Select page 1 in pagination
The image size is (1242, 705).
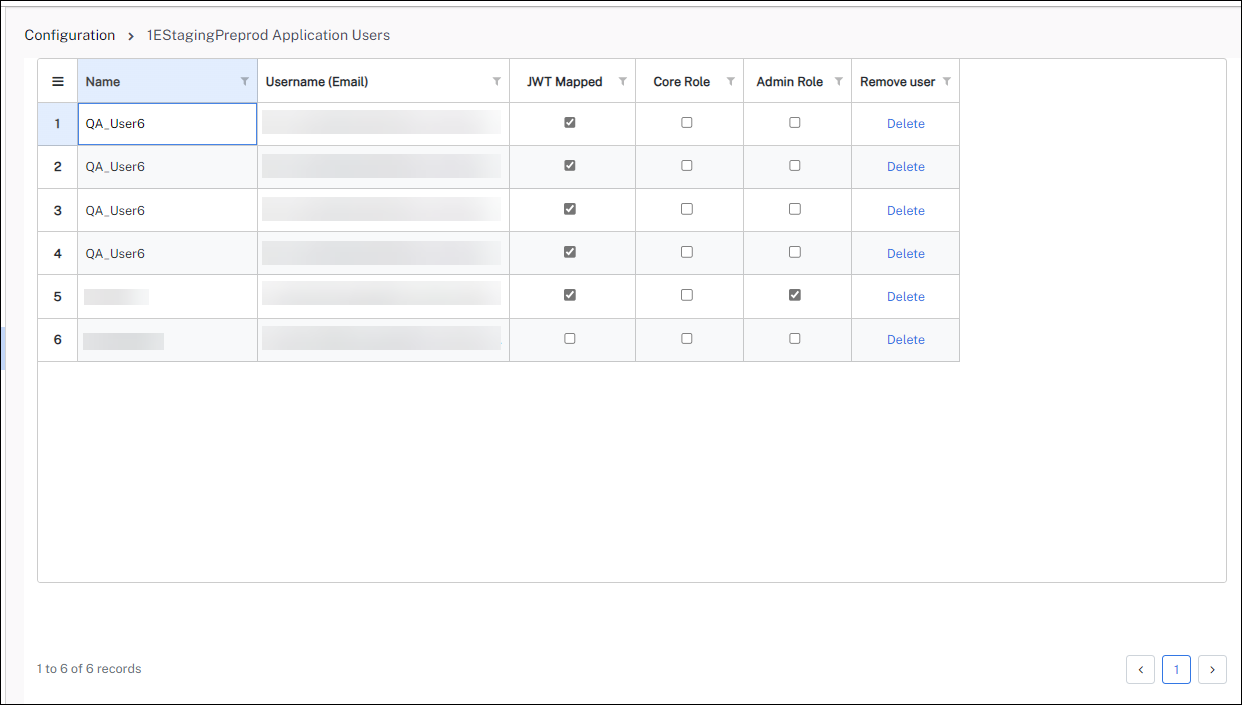click(1176, 669)
